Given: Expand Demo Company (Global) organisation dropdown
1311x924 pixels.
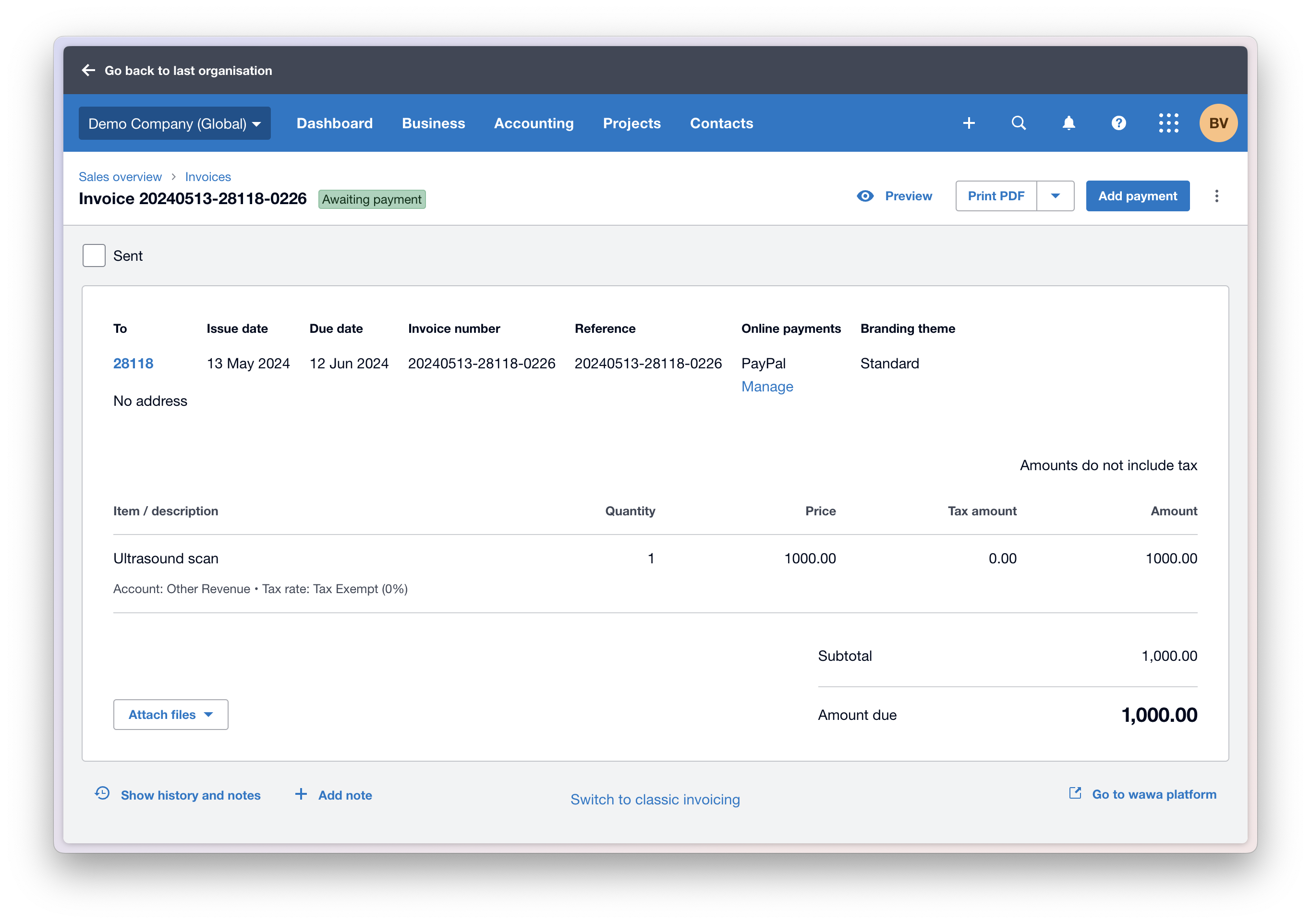Looking at the screenshot, I should [x=174, y=123].
